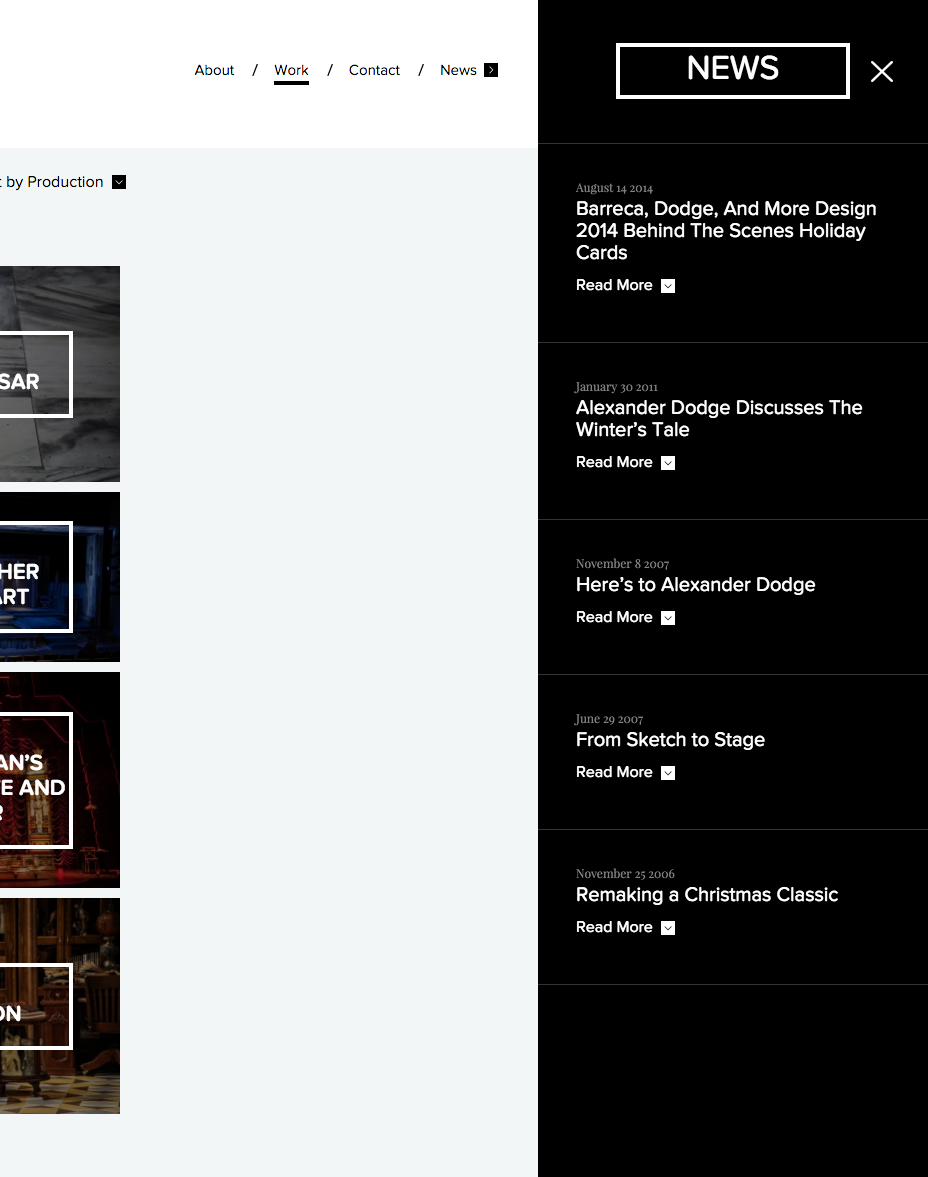
Task: Click chevron icon under Remaking a Christmas Classic
Action: (x=668, y=928)
